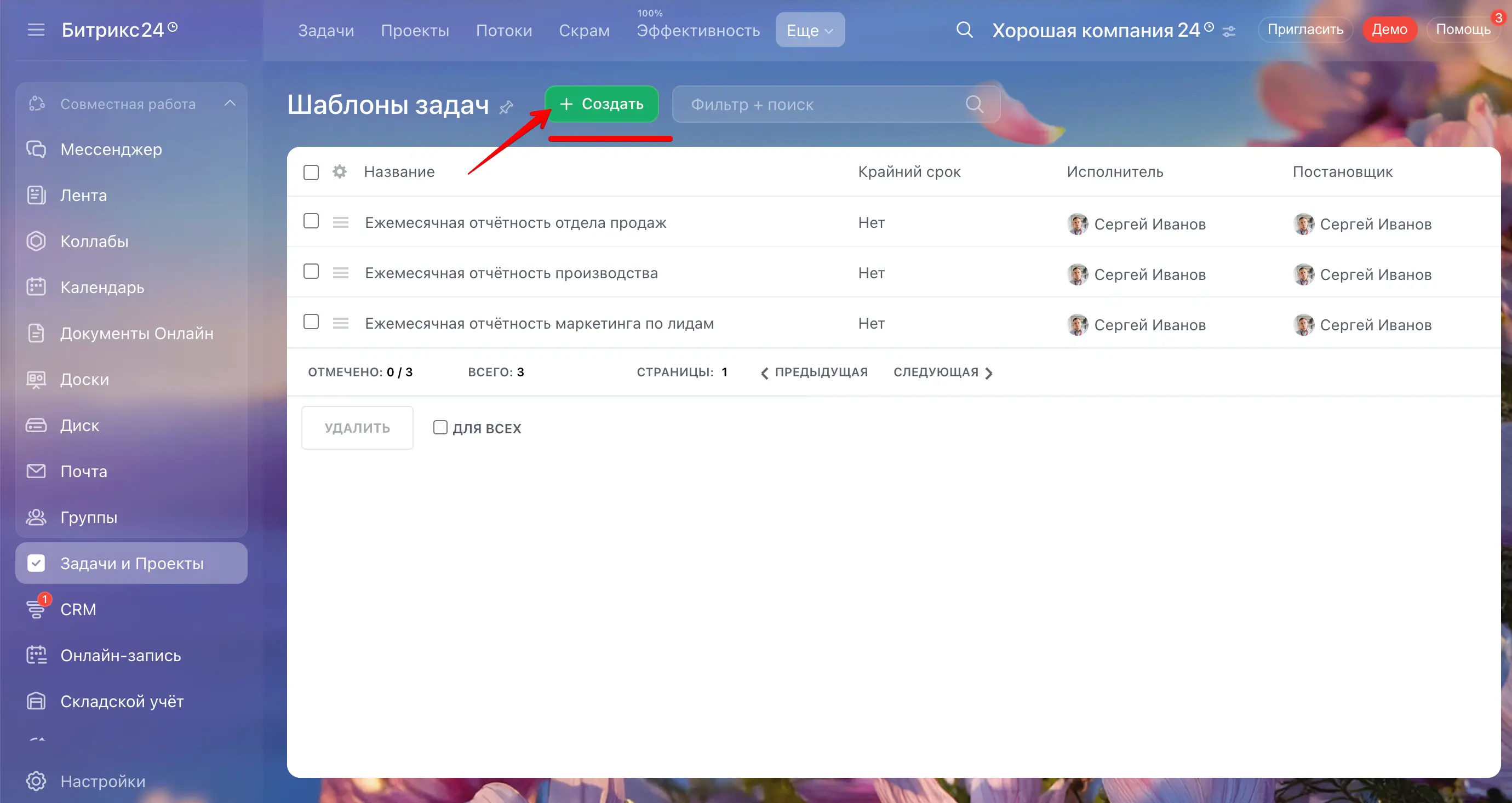Viewport: 1512px width, 803px height.
Task: Open row actions menu for отдела продаж template
Action: tap(340, 222)
